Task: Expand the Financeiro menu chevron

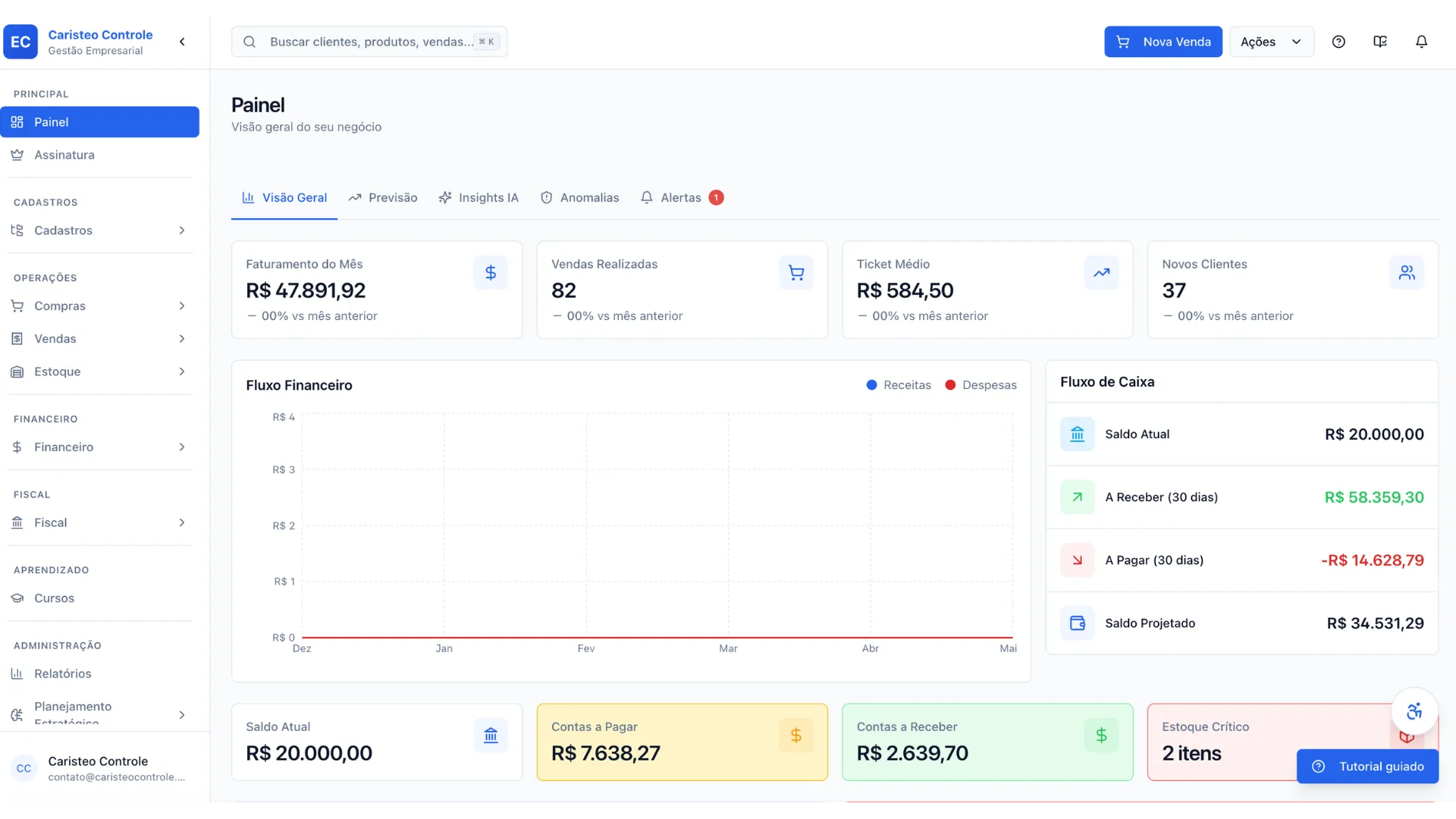Action: coord(182,447)
